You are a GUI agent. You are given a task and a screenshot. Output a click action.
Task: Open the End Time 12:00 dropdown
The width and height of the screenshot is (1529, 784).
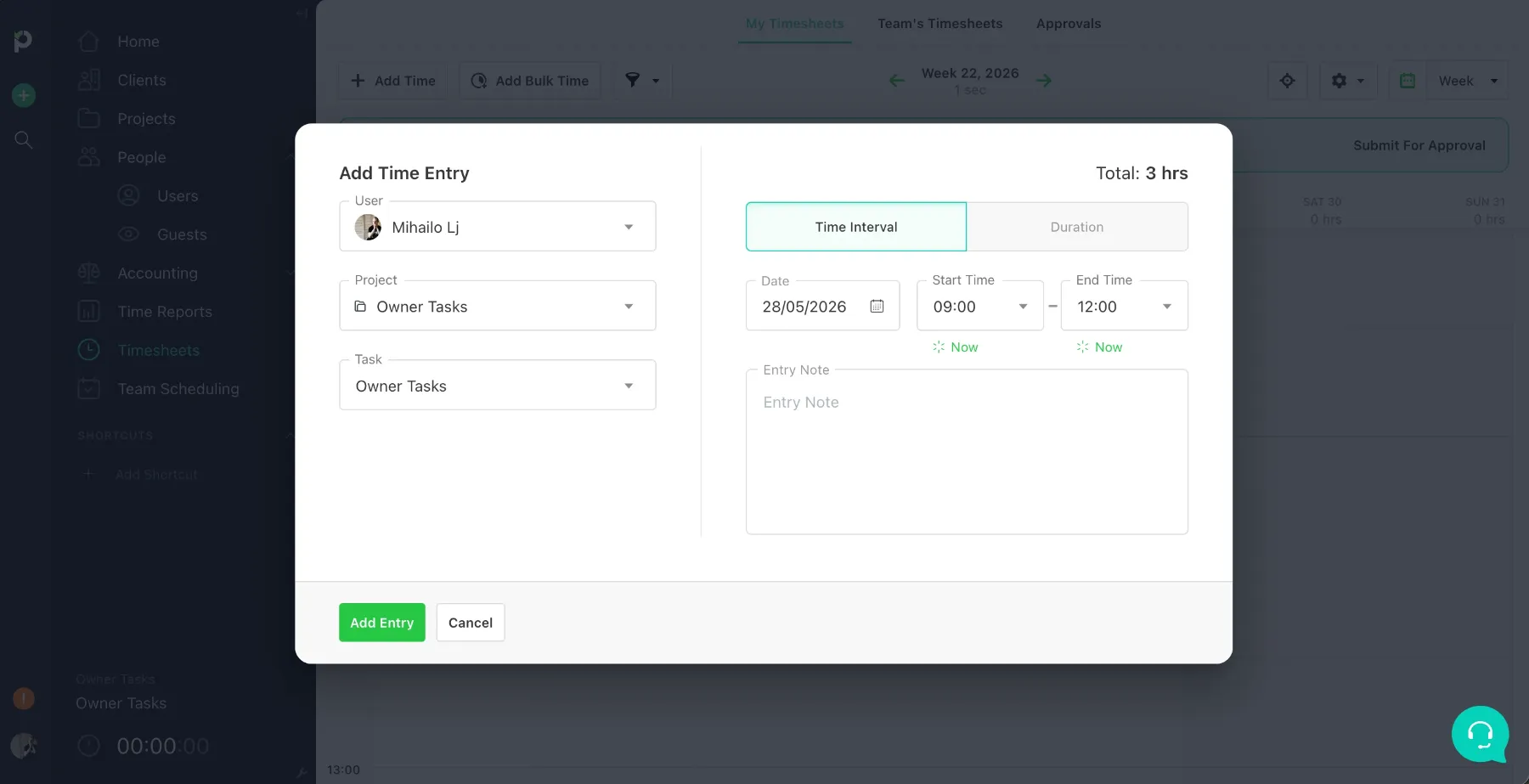pyautogui.click(x=1125, y=306)
